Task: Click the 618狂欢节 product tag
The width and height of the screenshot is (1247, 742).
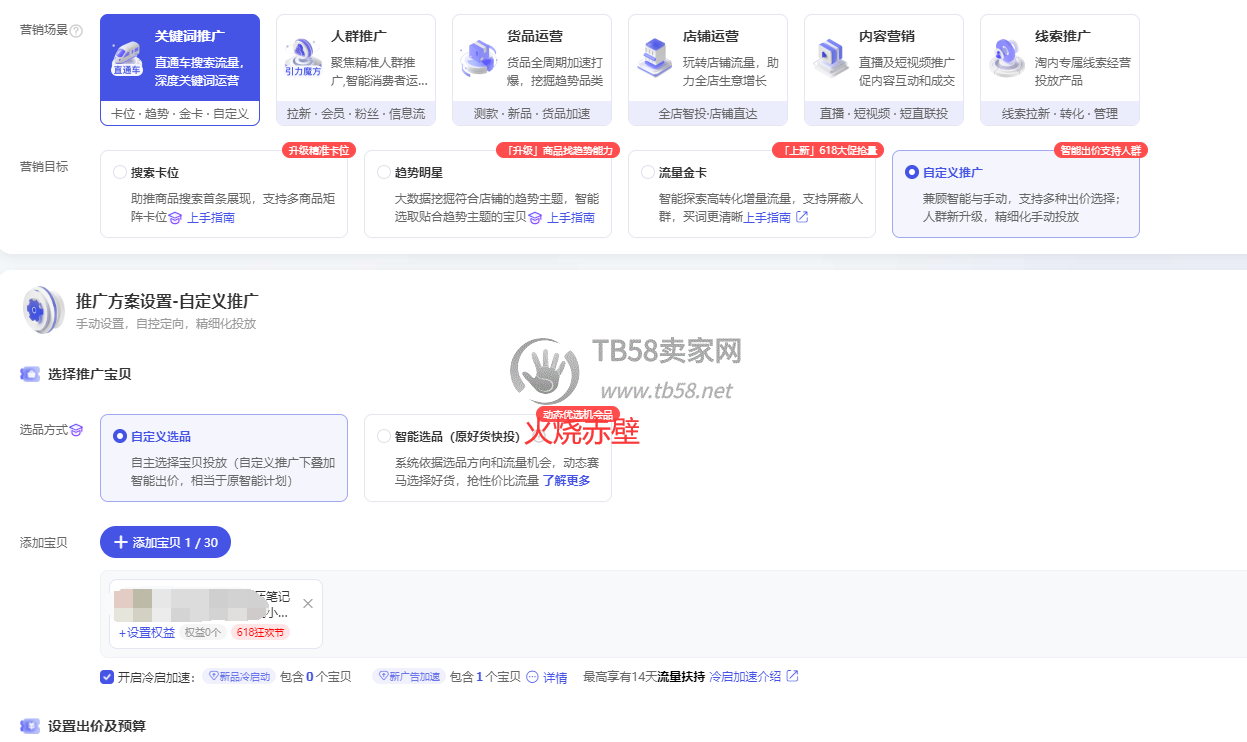Action: (x=261, y=632)
